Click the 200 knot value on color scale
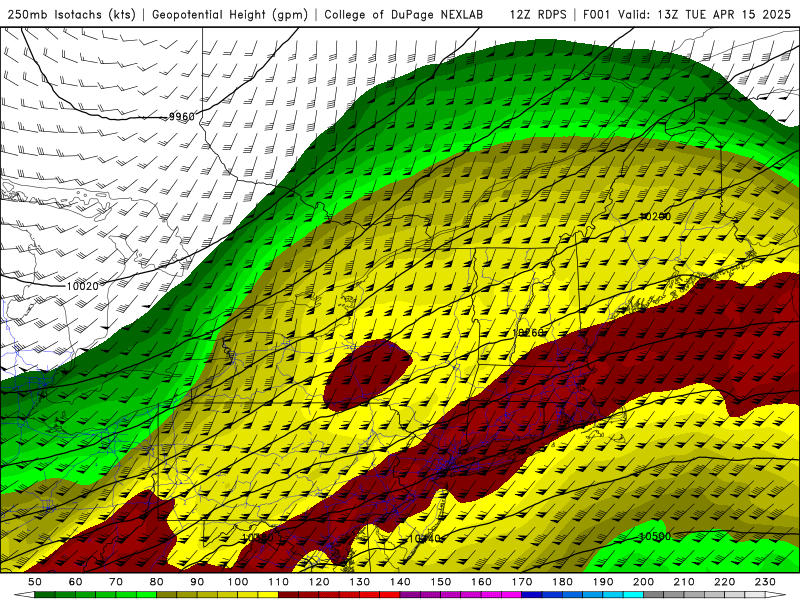This screenshot has height=600, width=800. tap(643, 582)
